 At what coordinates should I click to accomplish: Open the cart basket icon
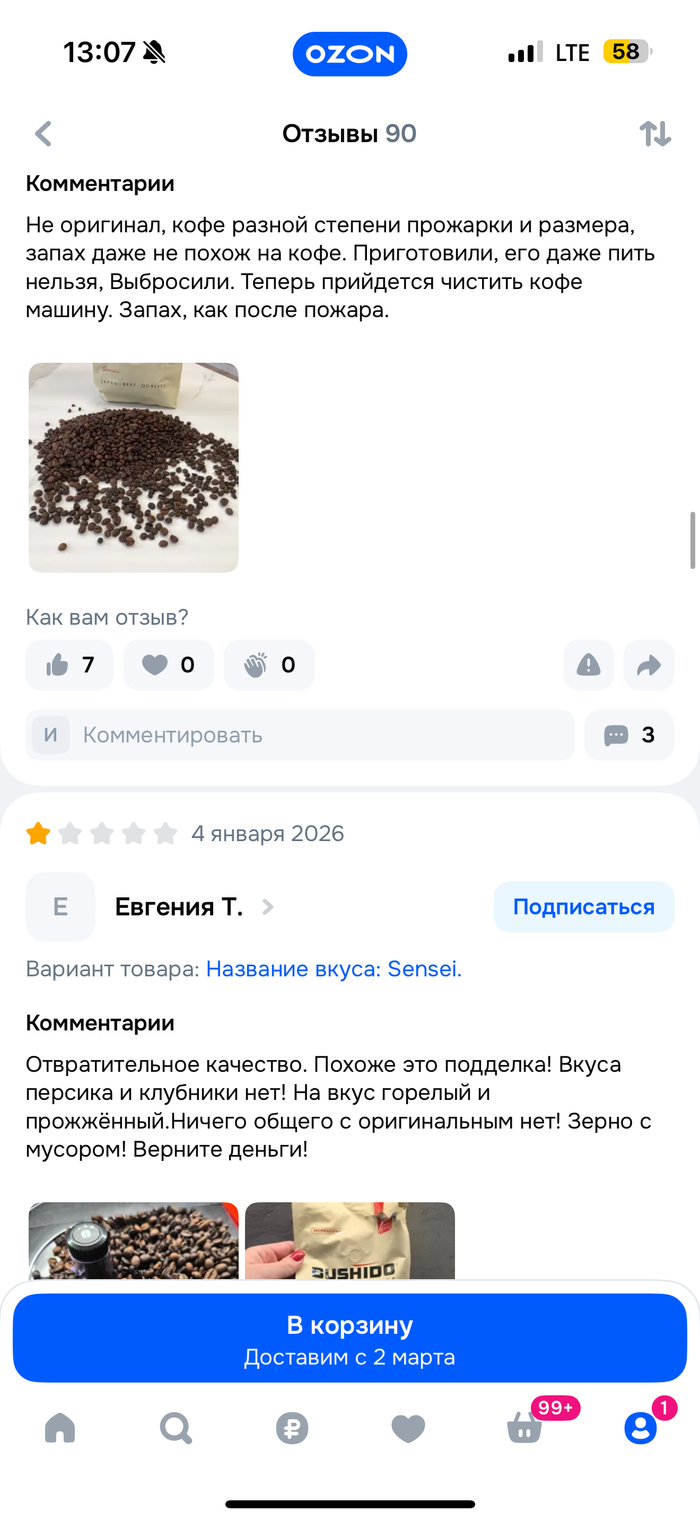[x=525, y=1428]
